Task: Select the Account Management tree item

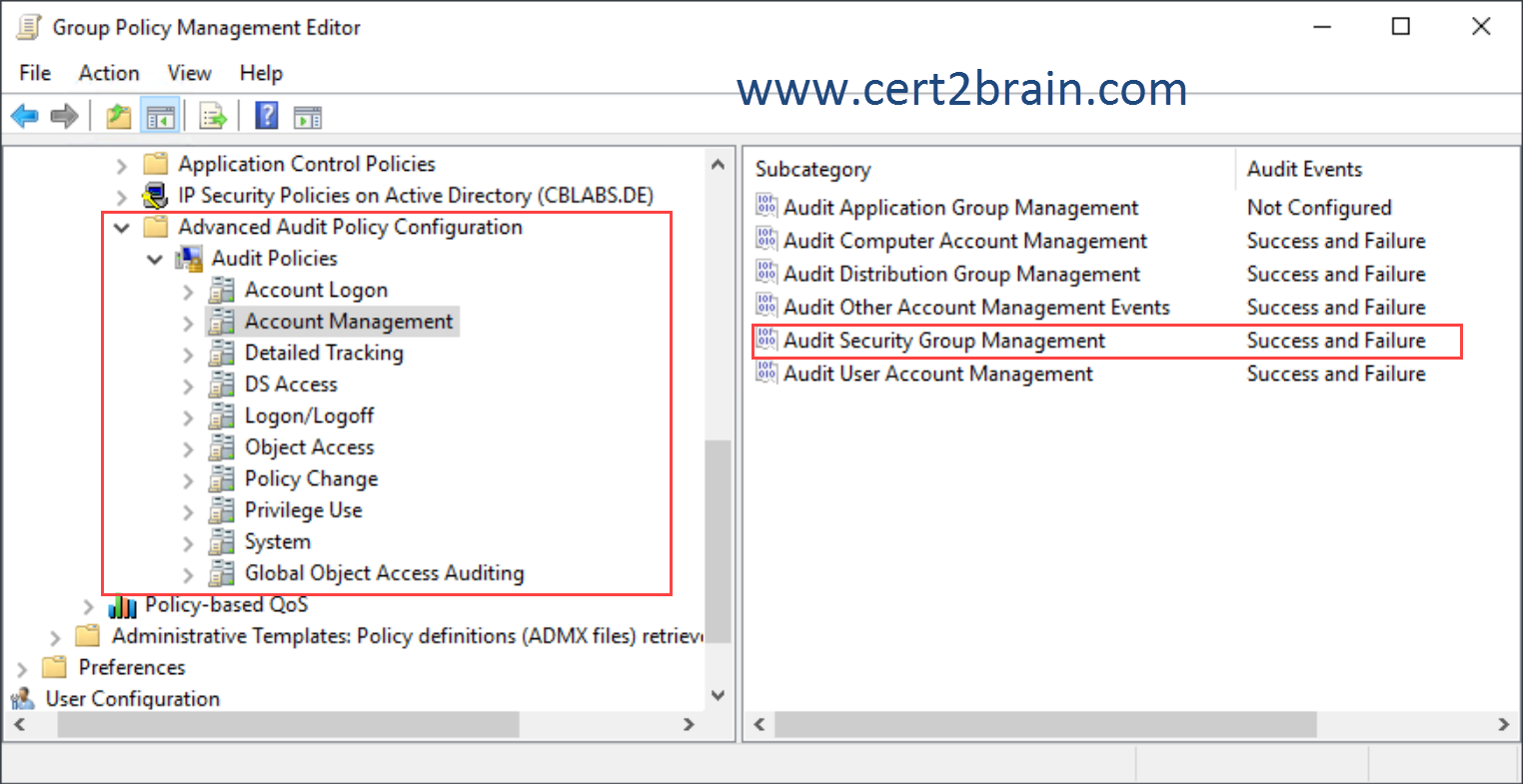Action: click(x=349, y=322)
